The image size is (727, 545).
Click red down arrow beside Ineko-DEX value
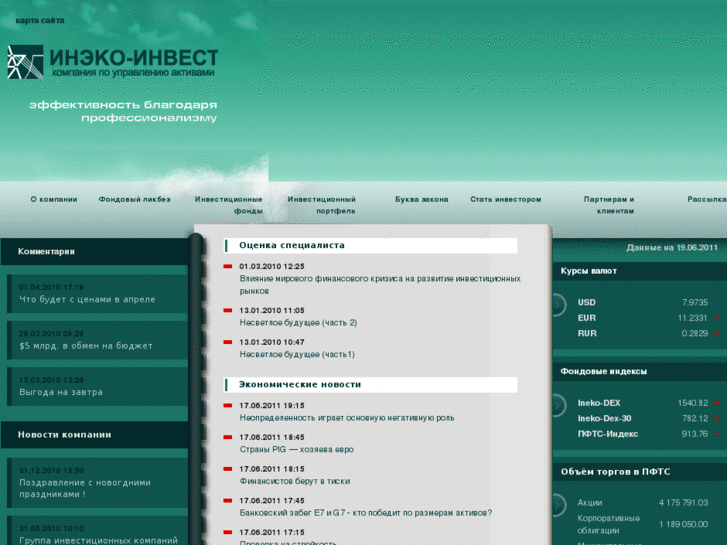pos(716,404)
